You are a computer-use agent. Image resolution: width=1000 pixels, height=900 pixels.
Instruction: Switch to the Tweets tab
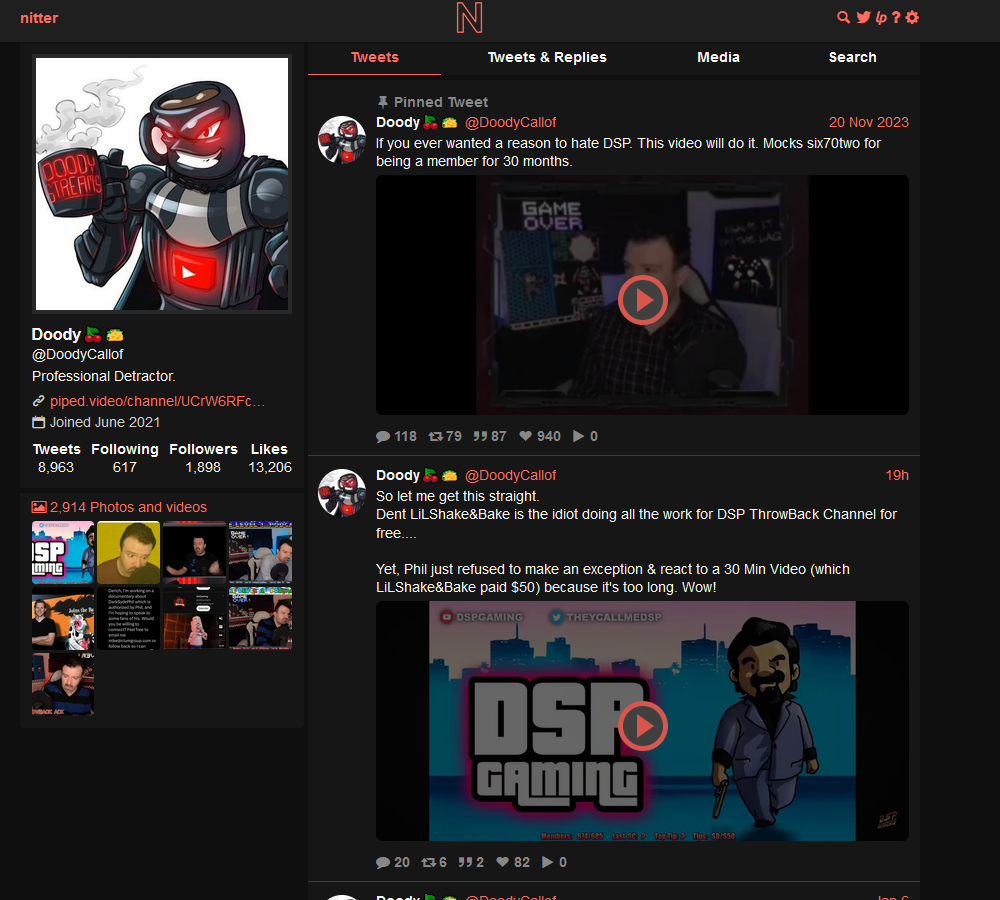pyautogui.click(x=374, y=57)
